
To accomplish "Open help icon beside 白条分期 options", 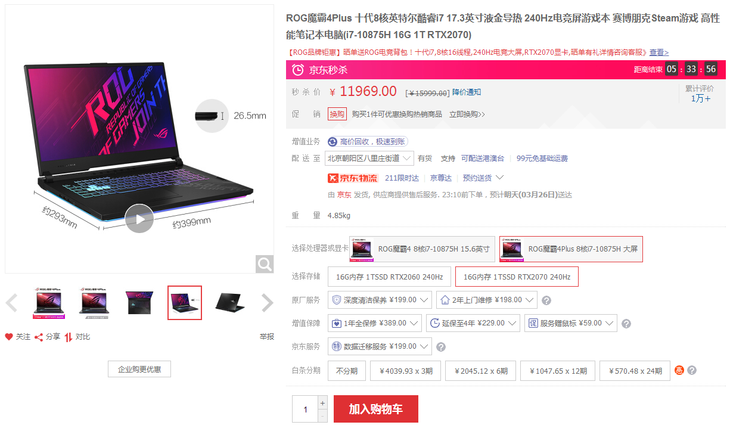I will pyautogui.click(x=692, y=371).
